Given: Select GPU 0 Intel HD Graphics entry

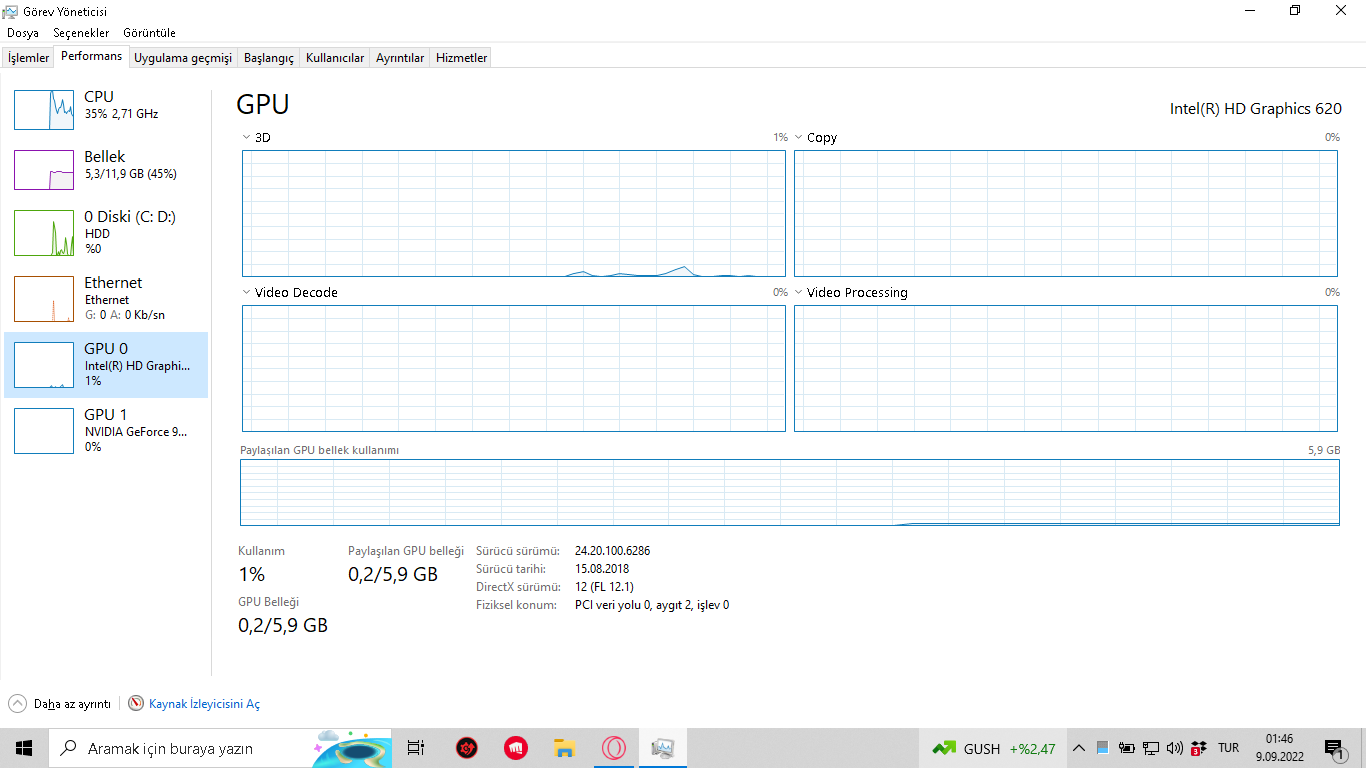Looking at the screenshot, I should click(x=106, y=365).
